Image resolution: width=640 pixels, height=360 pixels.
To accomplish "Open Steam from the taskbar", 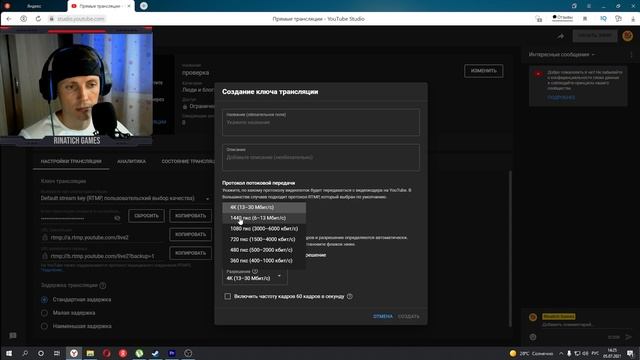I will [x=155, y=353].
